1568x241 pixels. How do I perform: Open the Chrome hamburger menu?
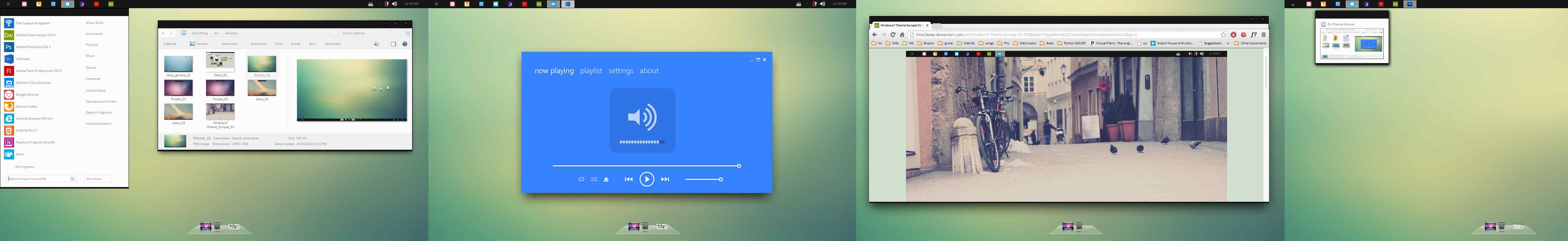pos(1264,35)
